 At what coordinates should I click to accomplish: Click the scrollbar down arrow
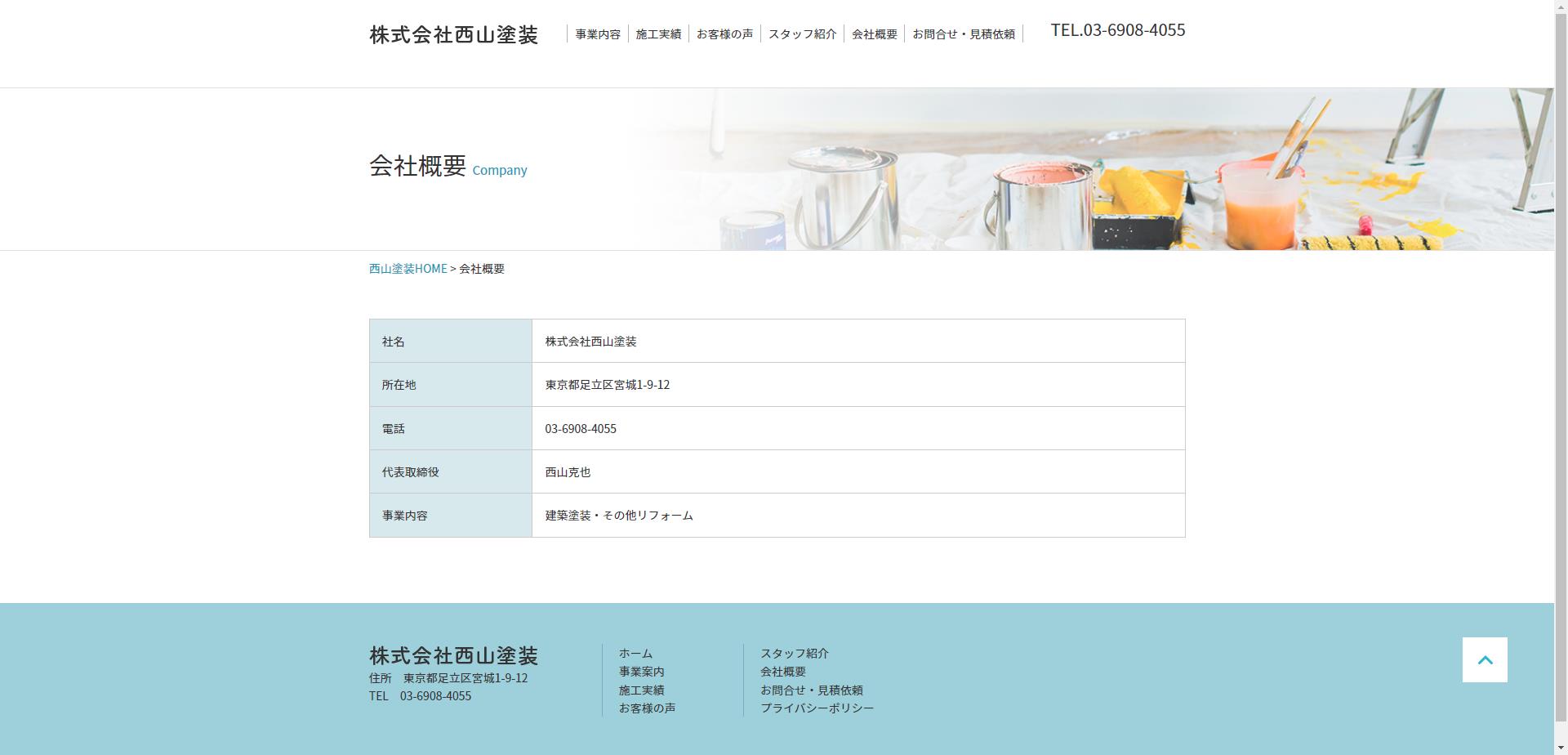coord(1561,748)
